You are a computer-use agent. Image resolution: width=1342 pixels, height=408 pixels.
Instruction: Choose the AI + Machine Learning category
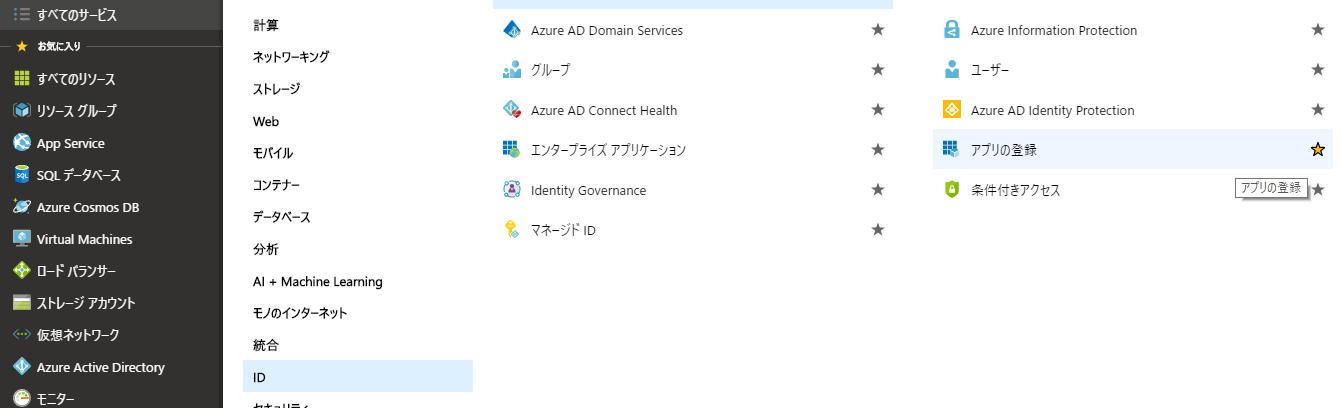coord(318,281)
